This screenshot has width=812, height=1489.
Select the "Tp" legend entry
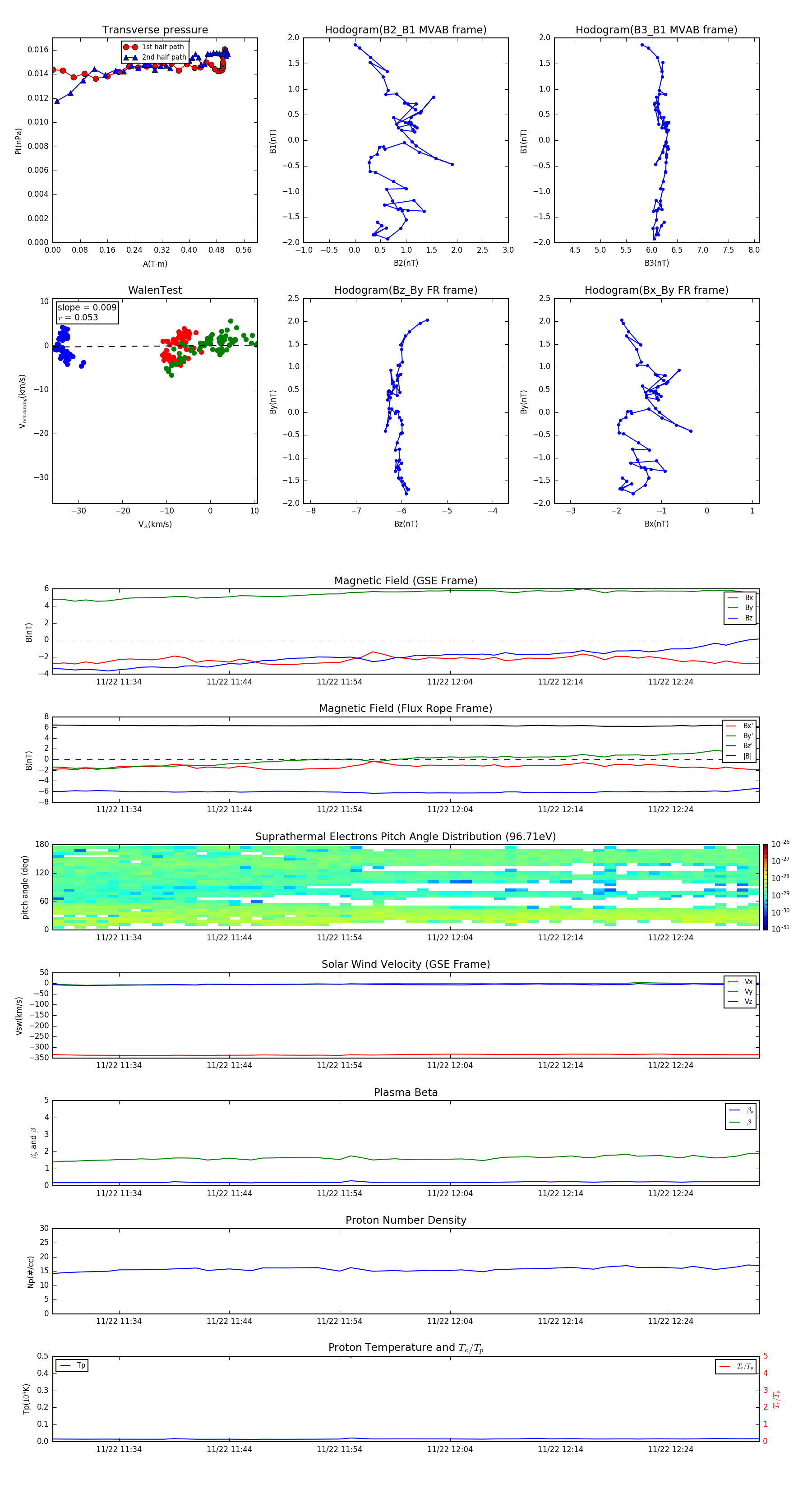(73, 1365)
